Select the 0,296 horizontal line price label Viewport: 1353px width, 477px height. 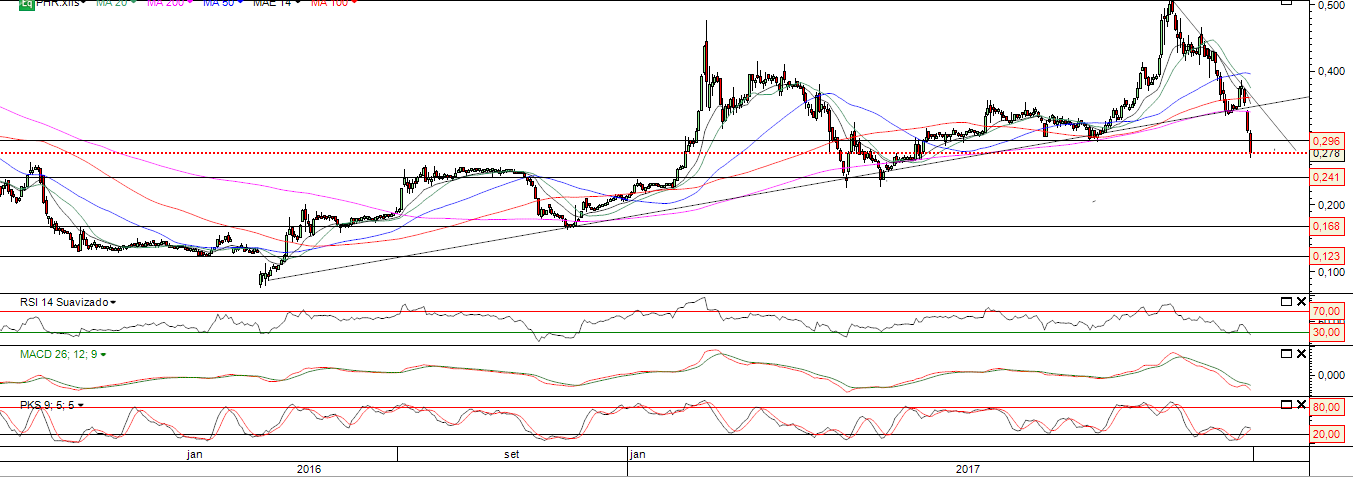tap(1326, 141)
